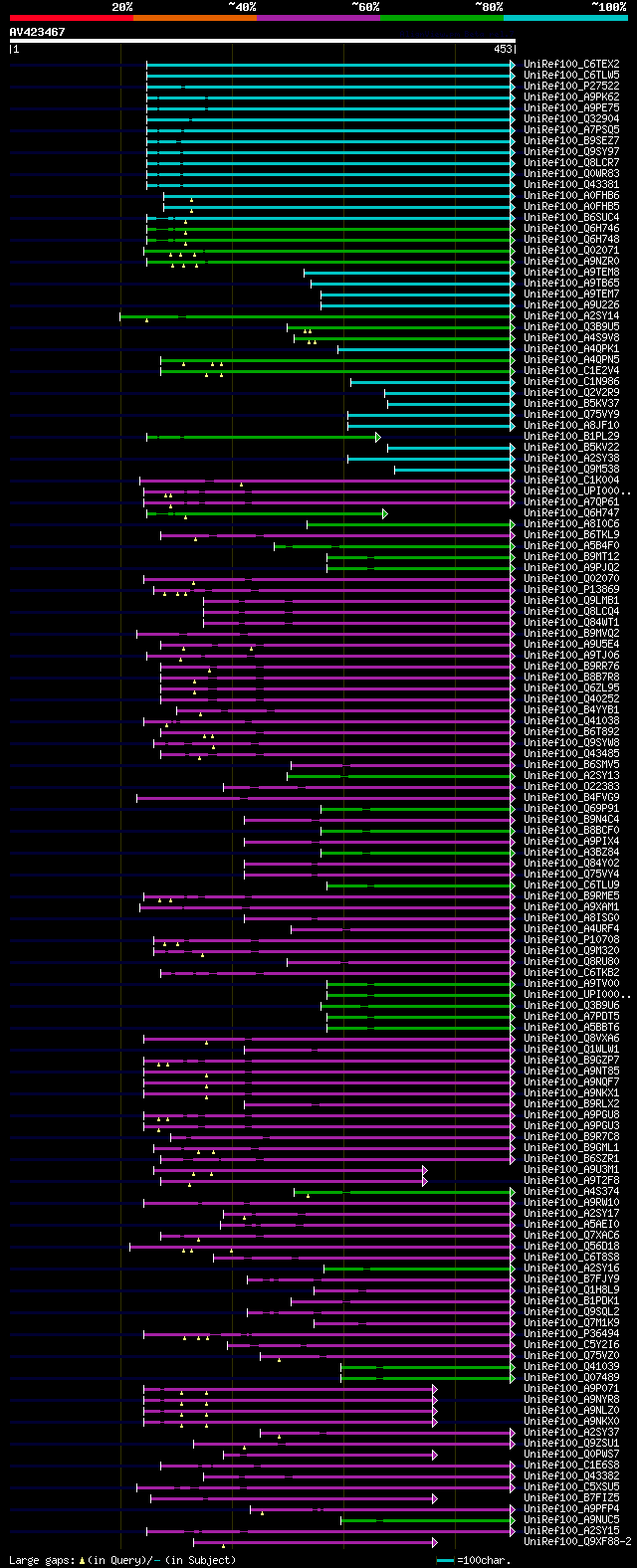Select the label UniRef100_B6SMV5

pos(571,764)
